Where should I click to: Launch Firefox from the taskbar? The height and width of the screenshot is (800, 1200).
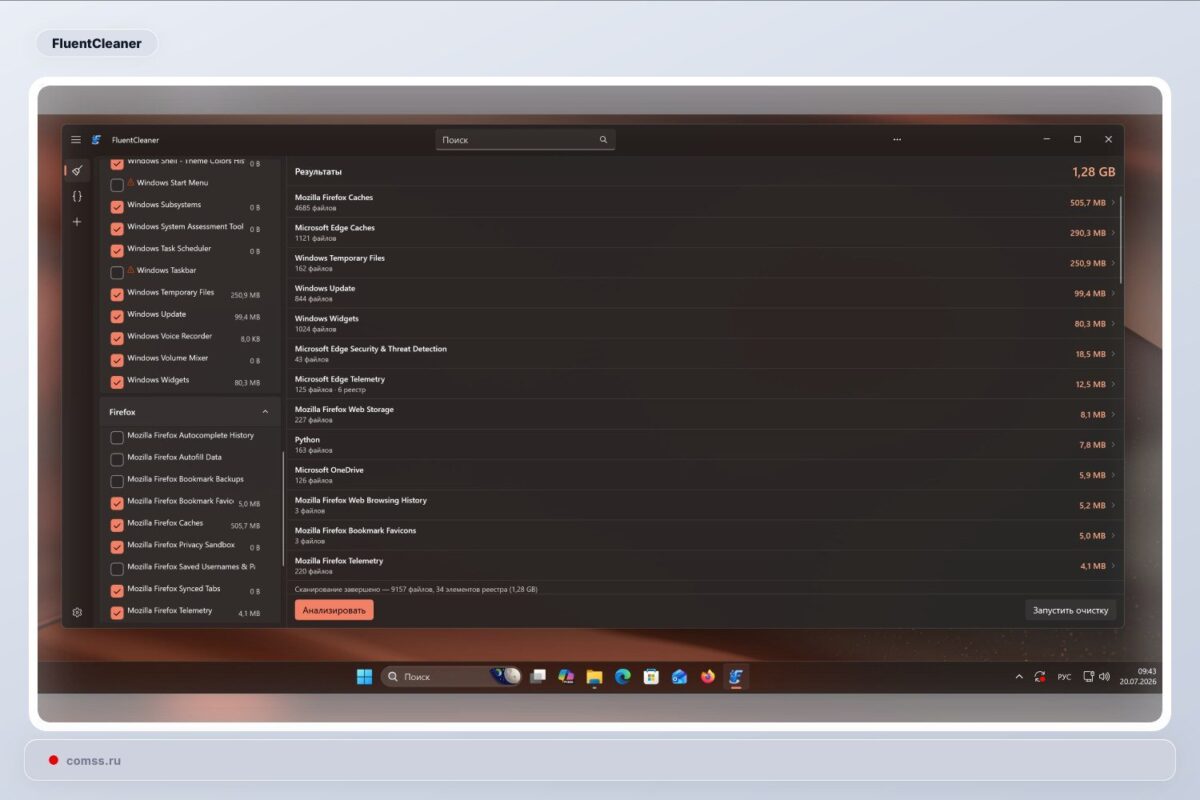[708, 677]
